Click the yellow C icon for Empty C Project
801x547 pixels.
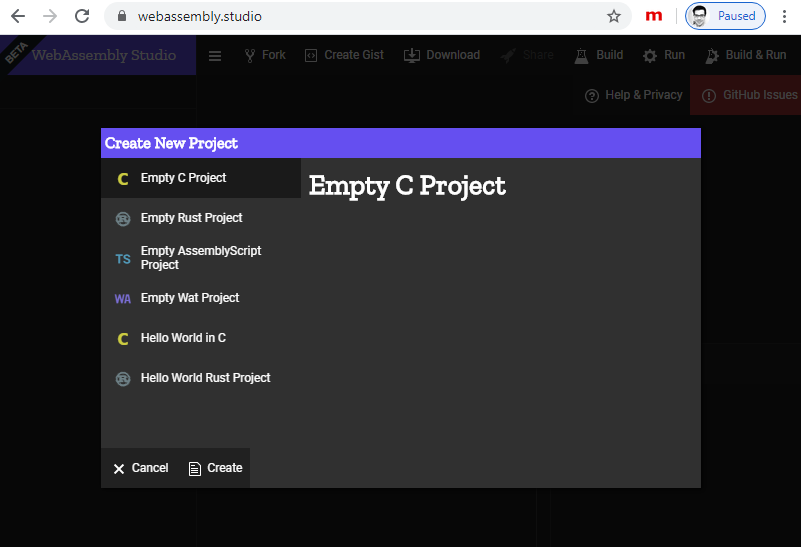(x=123, y=179)
